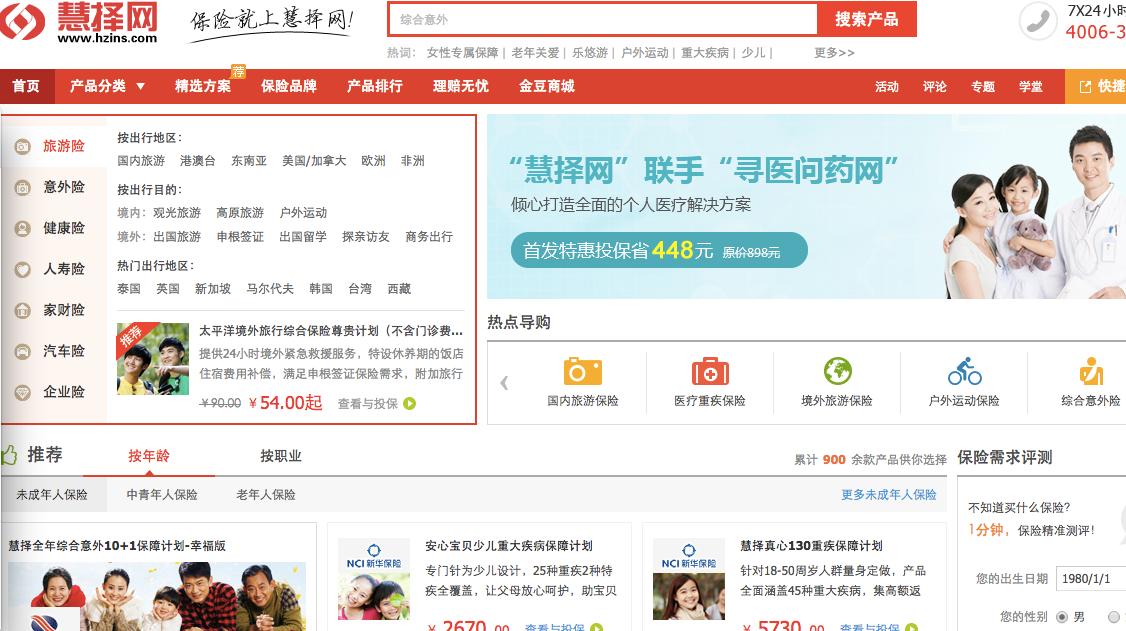Open the 专题 link
The image size is (1126, 631).
[x=982, y=87]
